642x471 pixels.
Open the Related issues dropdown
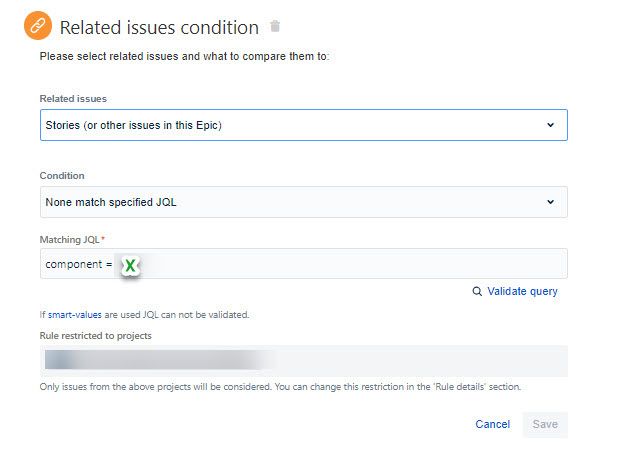pyautogui.click(x=303, y=125)
